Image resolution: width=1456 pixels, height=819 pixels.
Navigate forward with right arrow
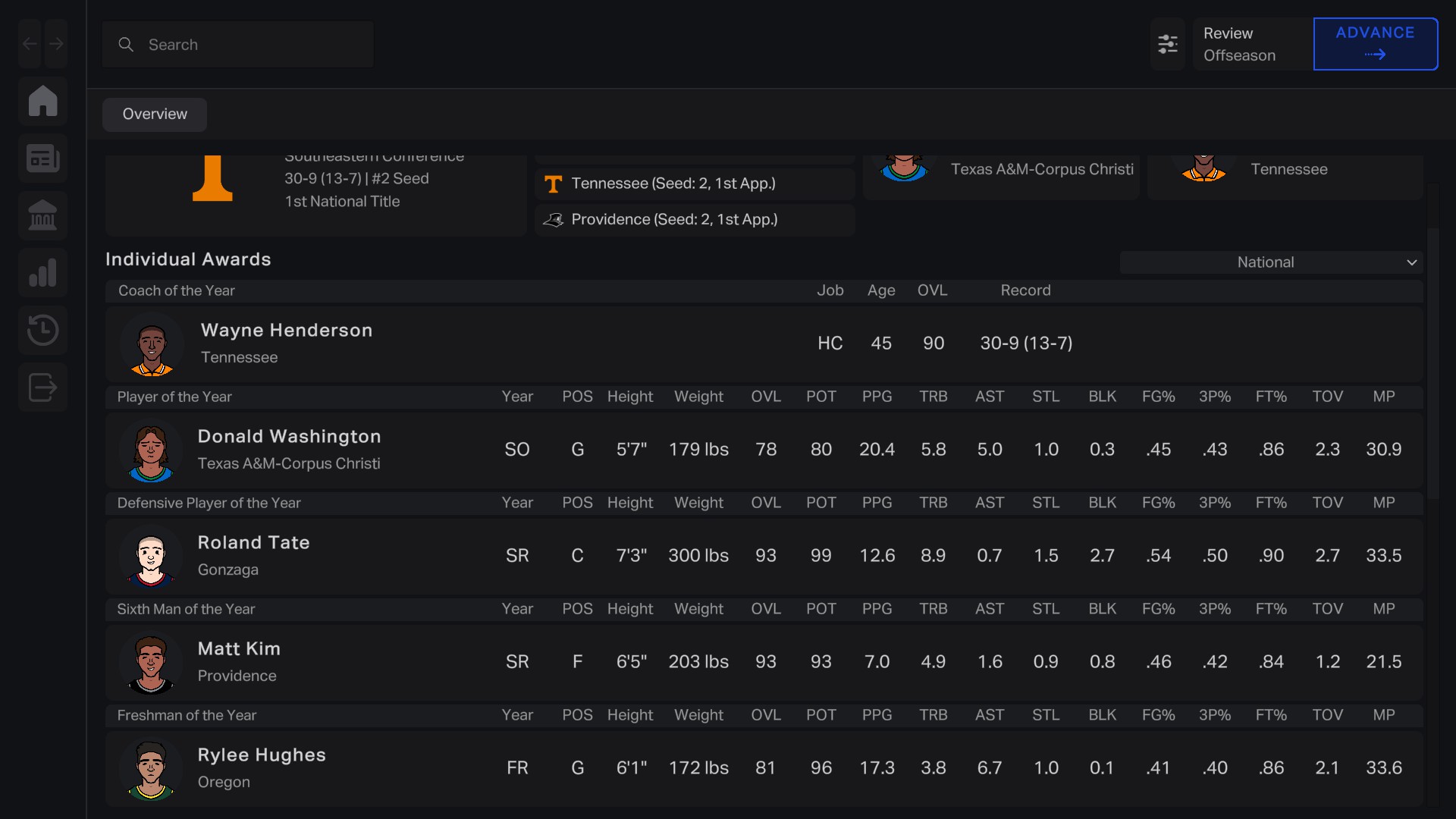point(56,44)
